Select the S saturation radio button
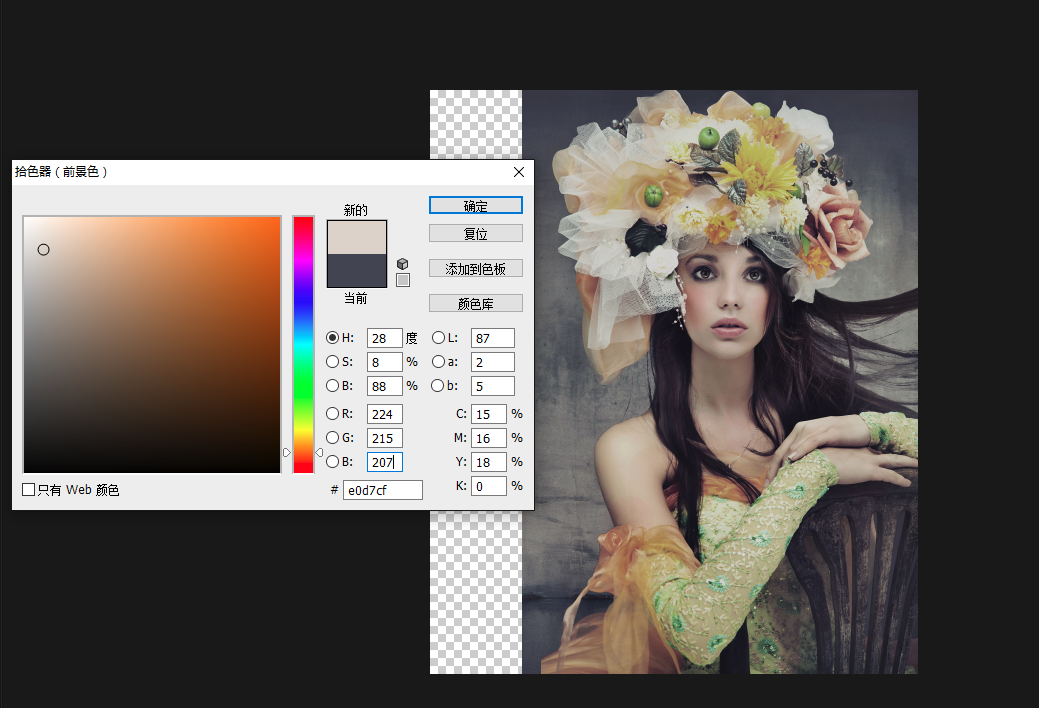The height and width of the screenshot is (708, 1039). (x=333, y=362)
